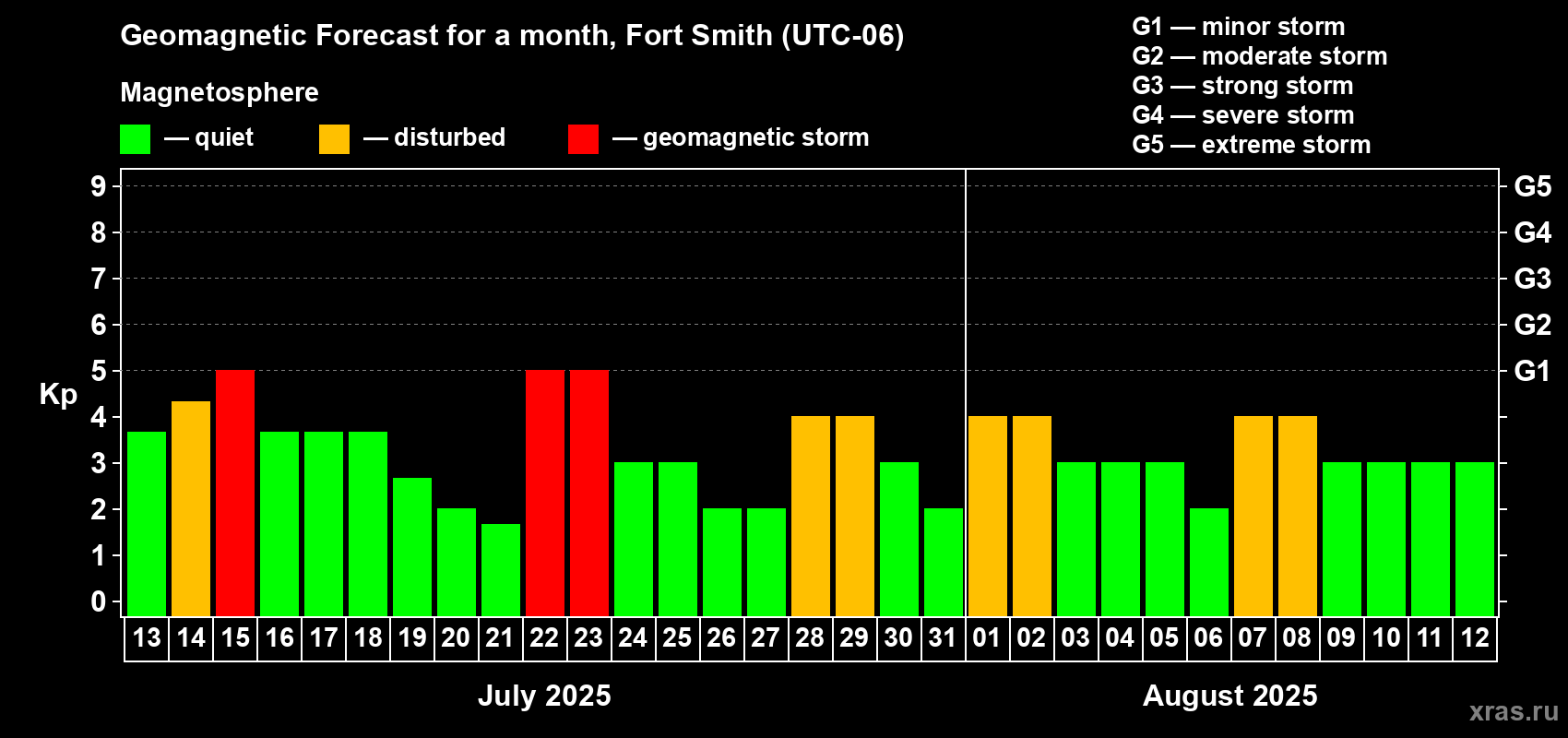Click the orange bar for August 01
The image size is (1568, 738).
988,516
